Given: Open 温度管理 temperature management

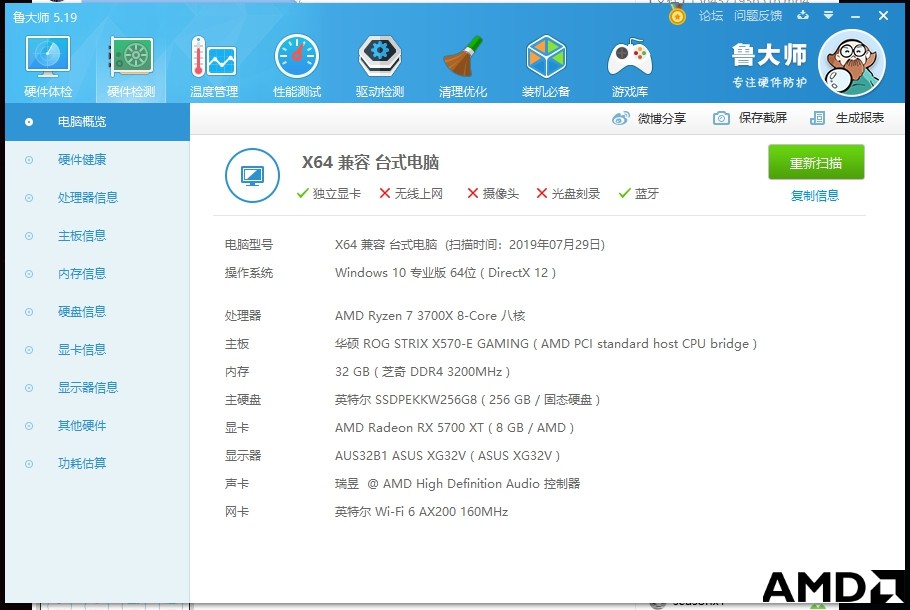Looking at the screenshot, I should coord(214,67).
